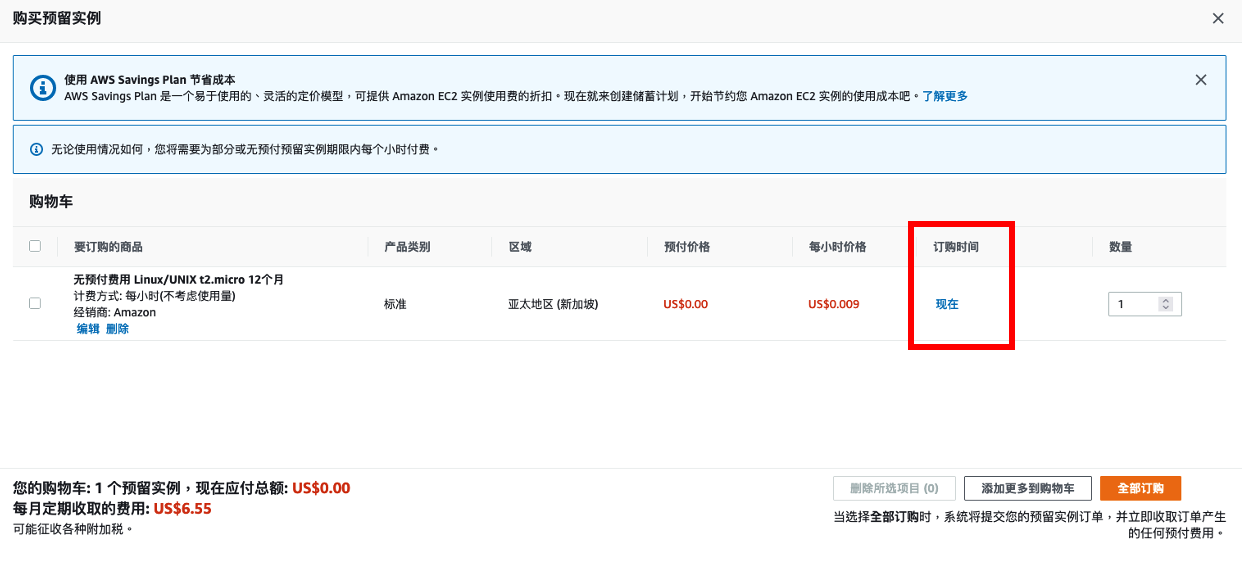Click 编辑 to edit the cart item
1245x562 pixels.
[88, 329]
